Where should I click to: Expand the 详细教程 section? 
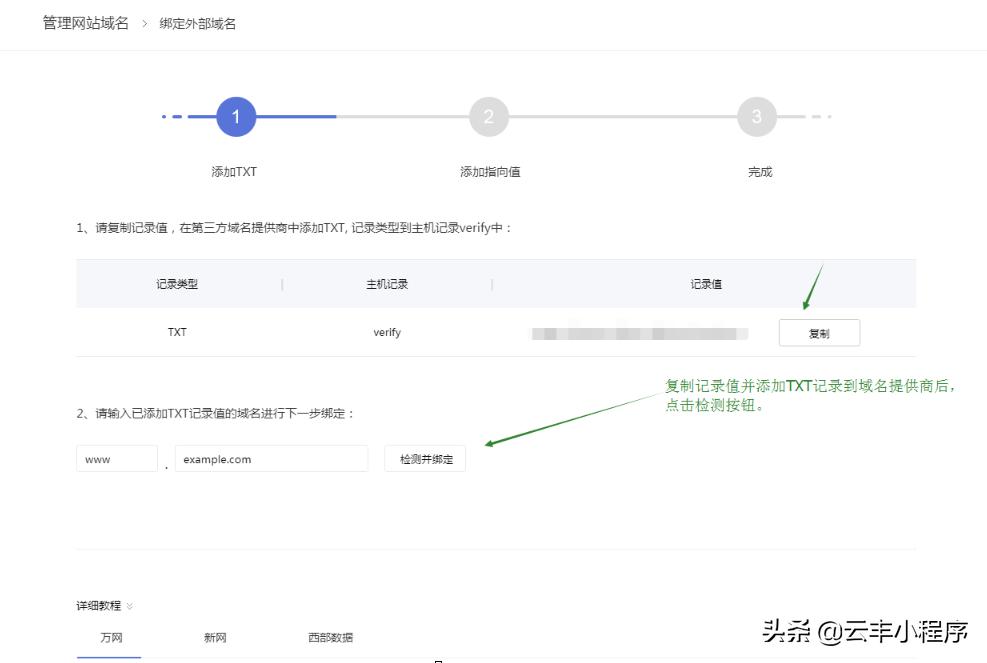coord(99,605)
